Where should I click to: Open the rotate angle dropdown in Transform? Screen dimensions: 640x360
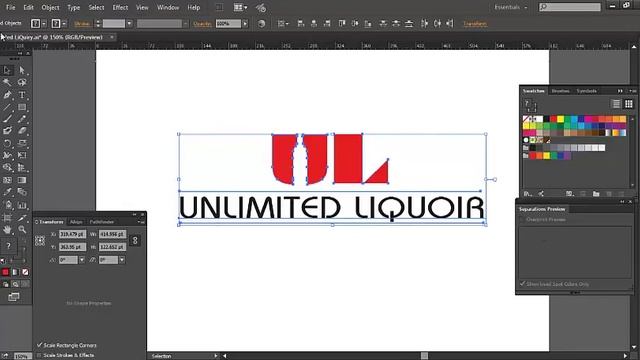(x=82, y=260)
